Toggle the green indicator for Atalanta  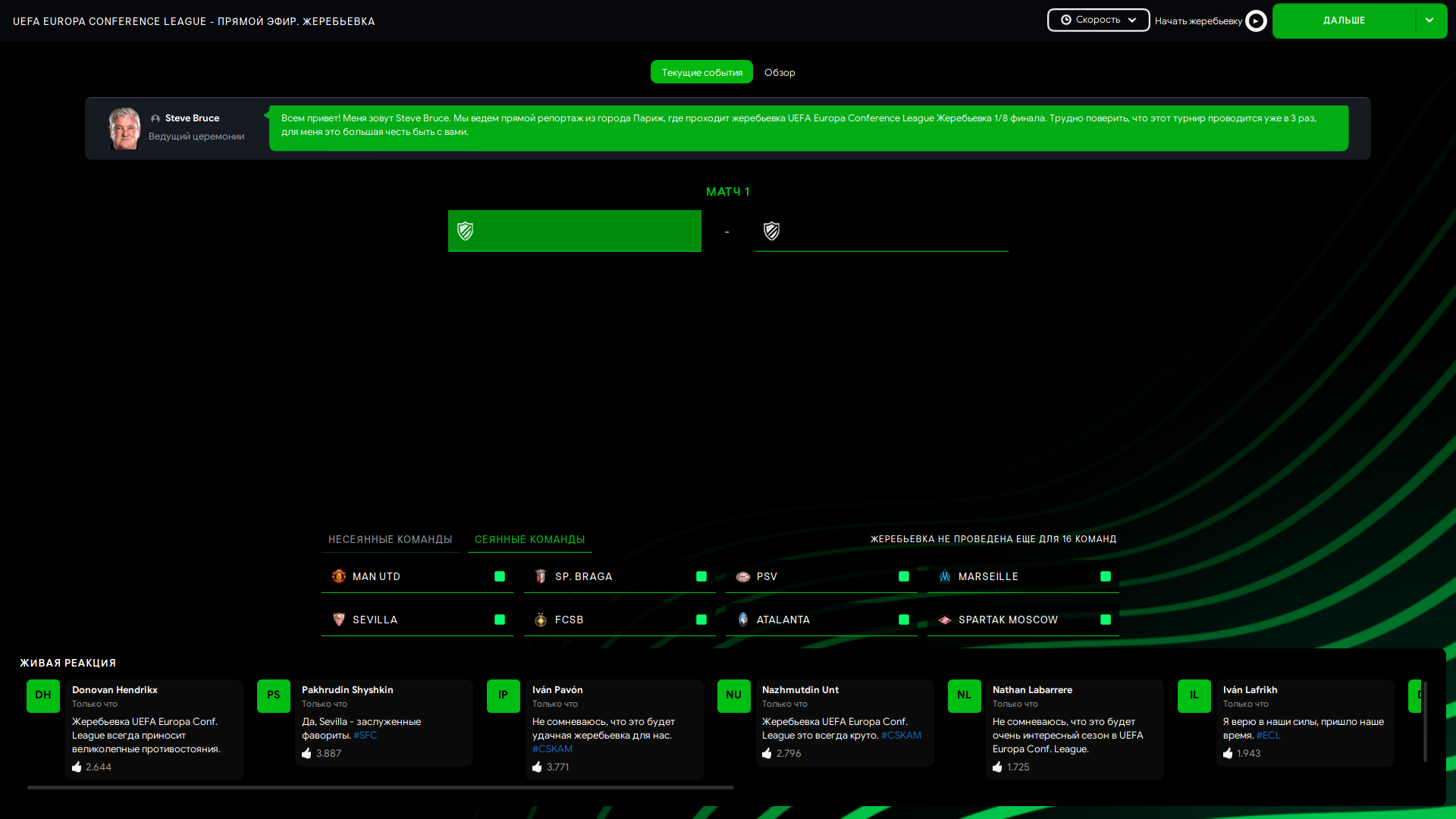[904, 620]
